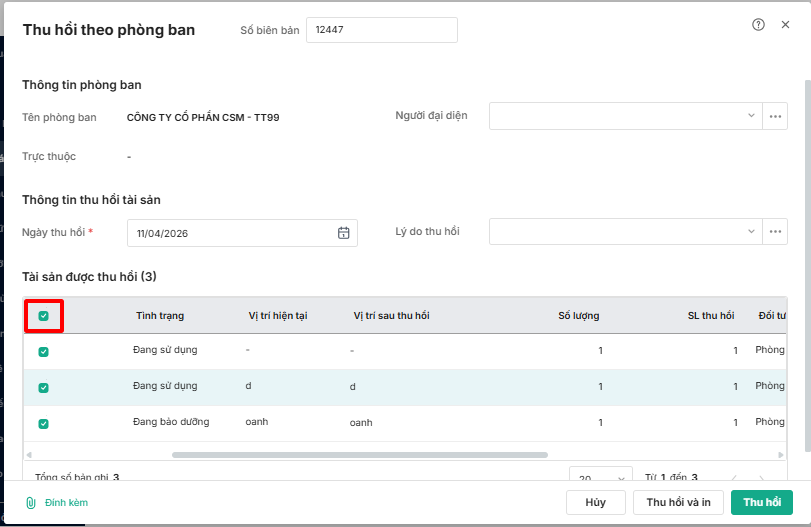Click the Tình trạng column header

tap(160, 316)
